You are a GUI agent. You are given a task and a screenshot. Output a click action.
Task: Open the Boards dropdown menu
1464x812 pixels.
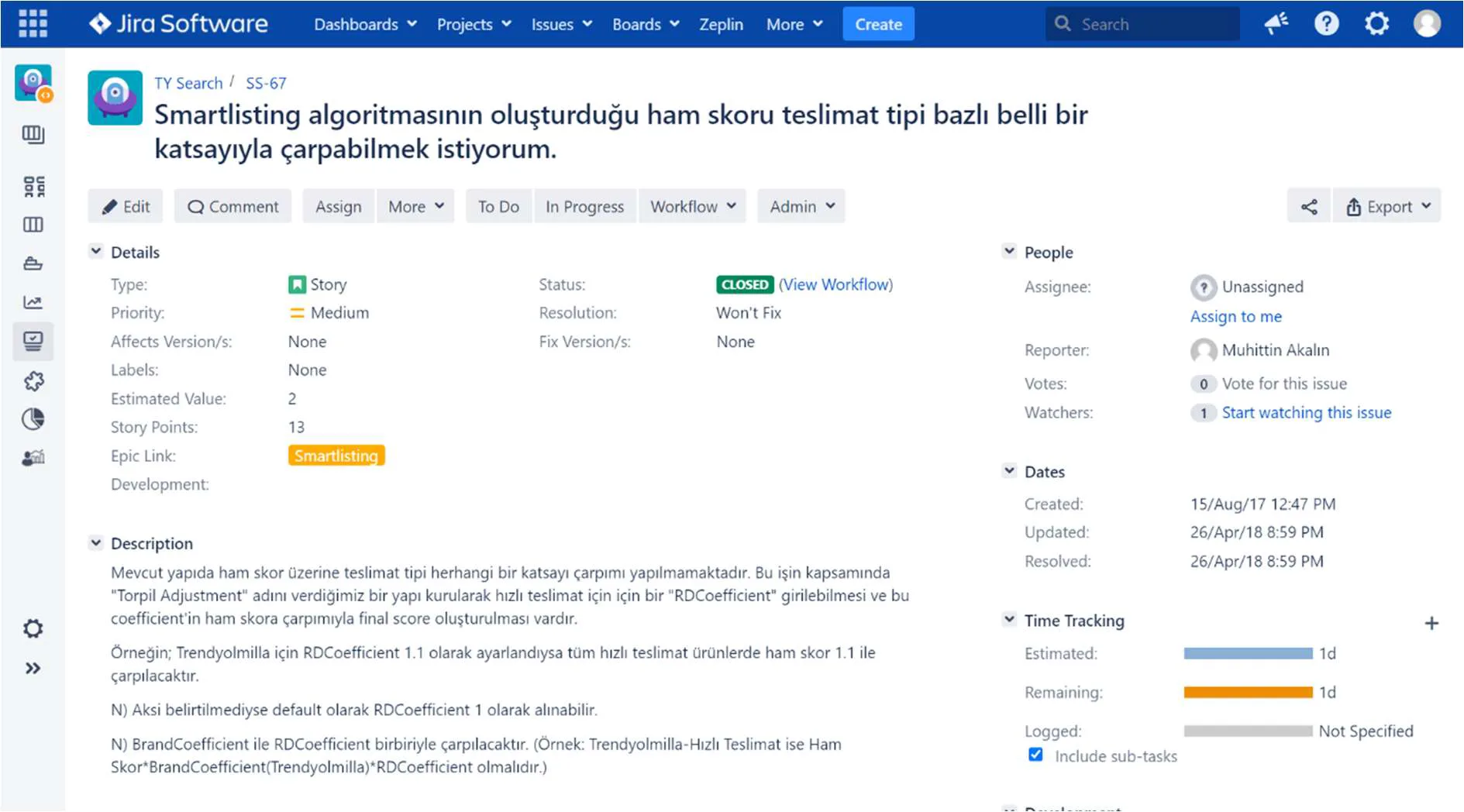646,24
